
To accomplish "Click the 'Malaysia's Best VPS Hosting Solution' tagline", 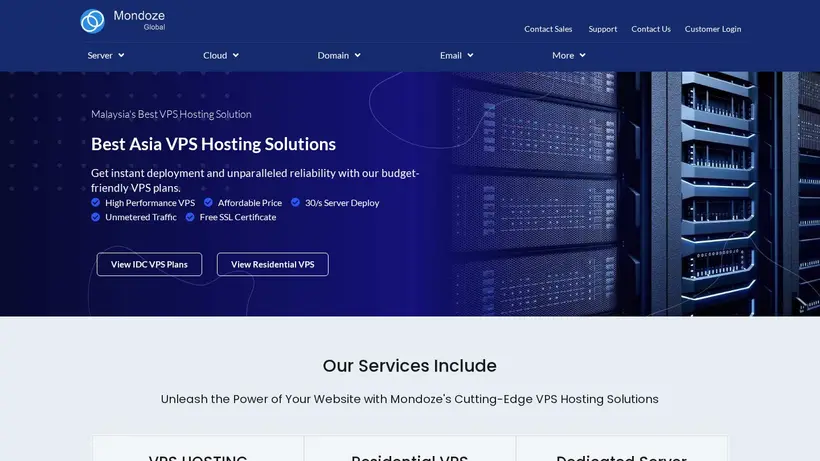I will [x=171, y=114].
